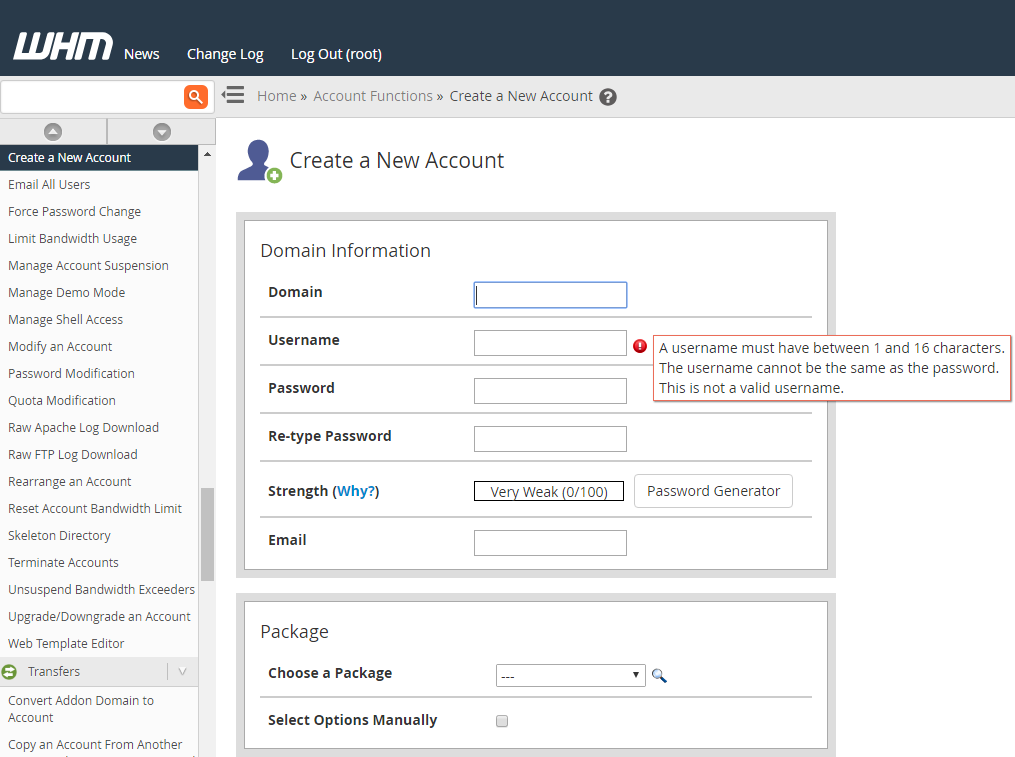
Task: Open the Choose a Package dropdown
Action: (x=570, y=675)
